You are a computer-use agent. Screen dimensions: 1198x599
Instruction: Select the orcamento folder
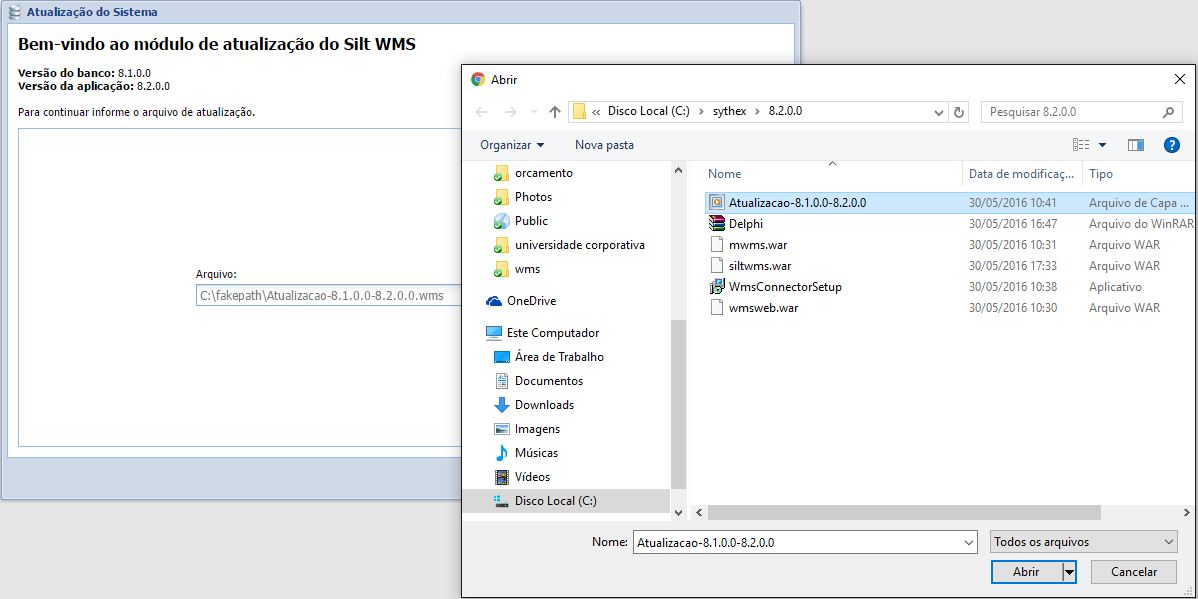pos(533,173)
